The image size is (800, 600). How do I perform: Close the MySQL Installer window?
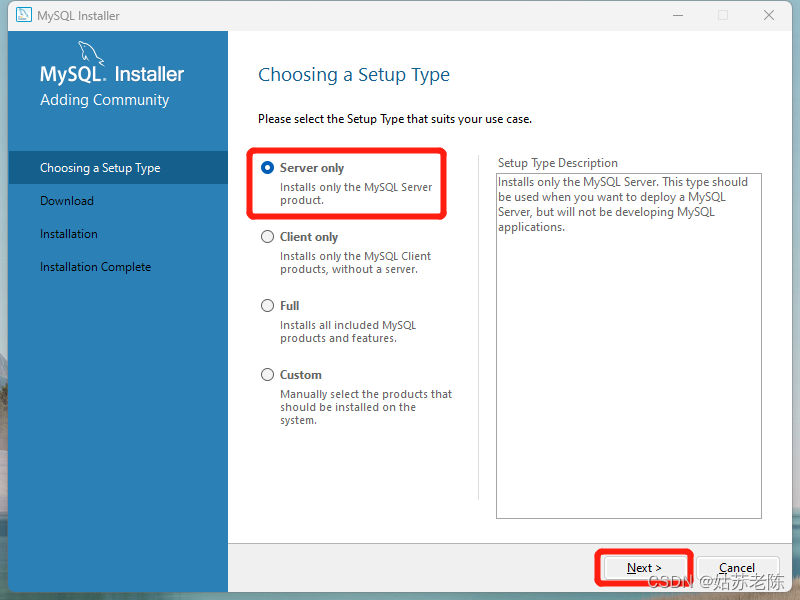[769, 15]
